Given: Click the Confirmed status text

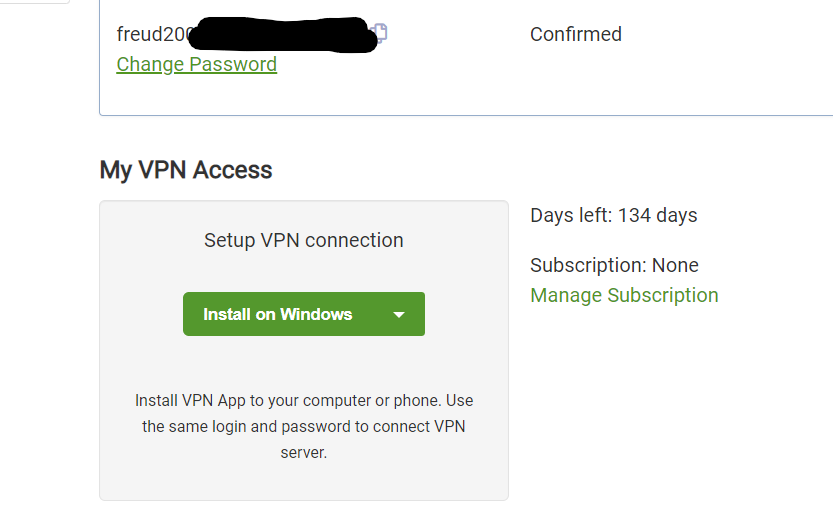Looking at the screenshot, I should click(x=575, y=34).
